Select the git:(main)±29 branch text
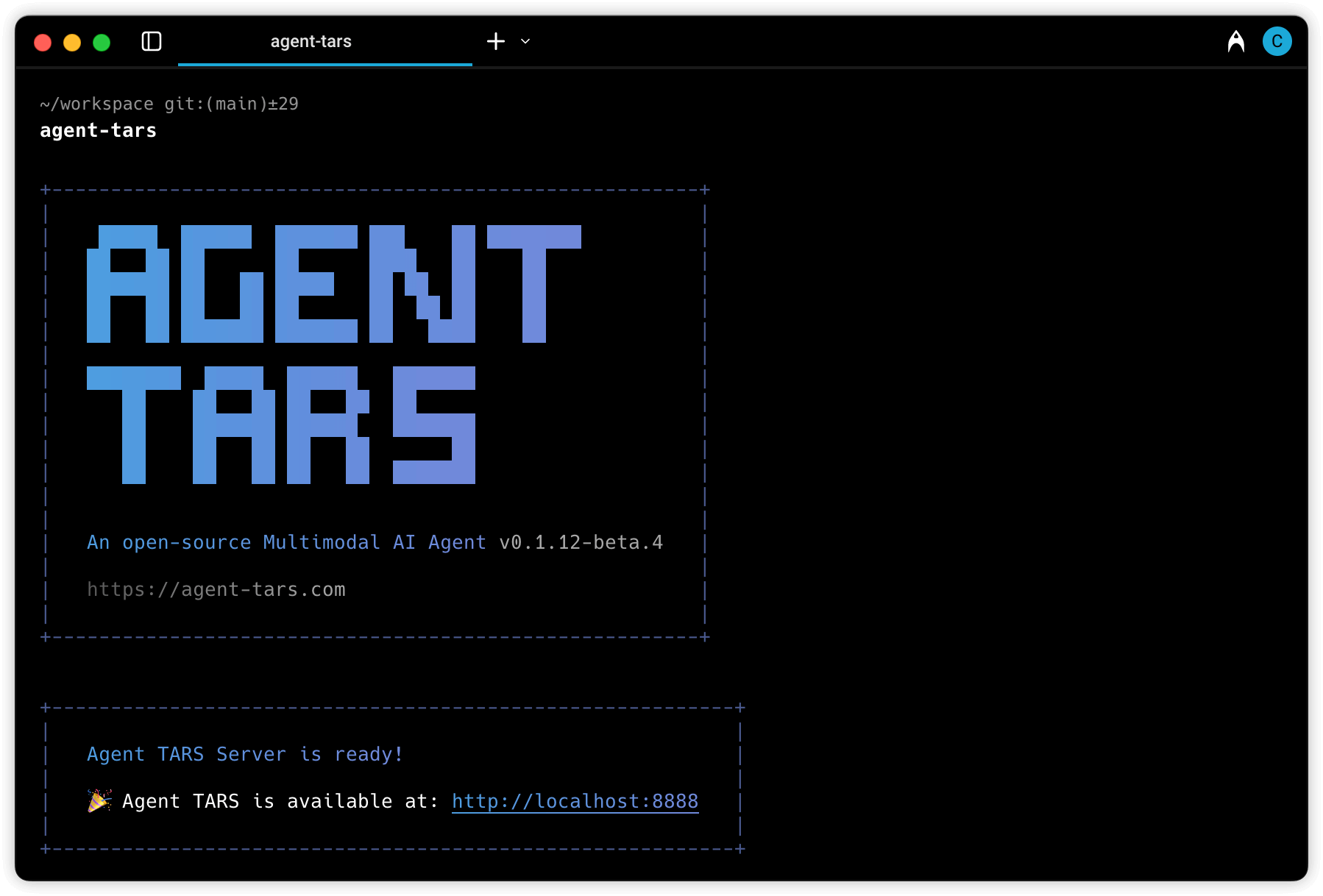Screen dimensions: 1323x896 233,104
